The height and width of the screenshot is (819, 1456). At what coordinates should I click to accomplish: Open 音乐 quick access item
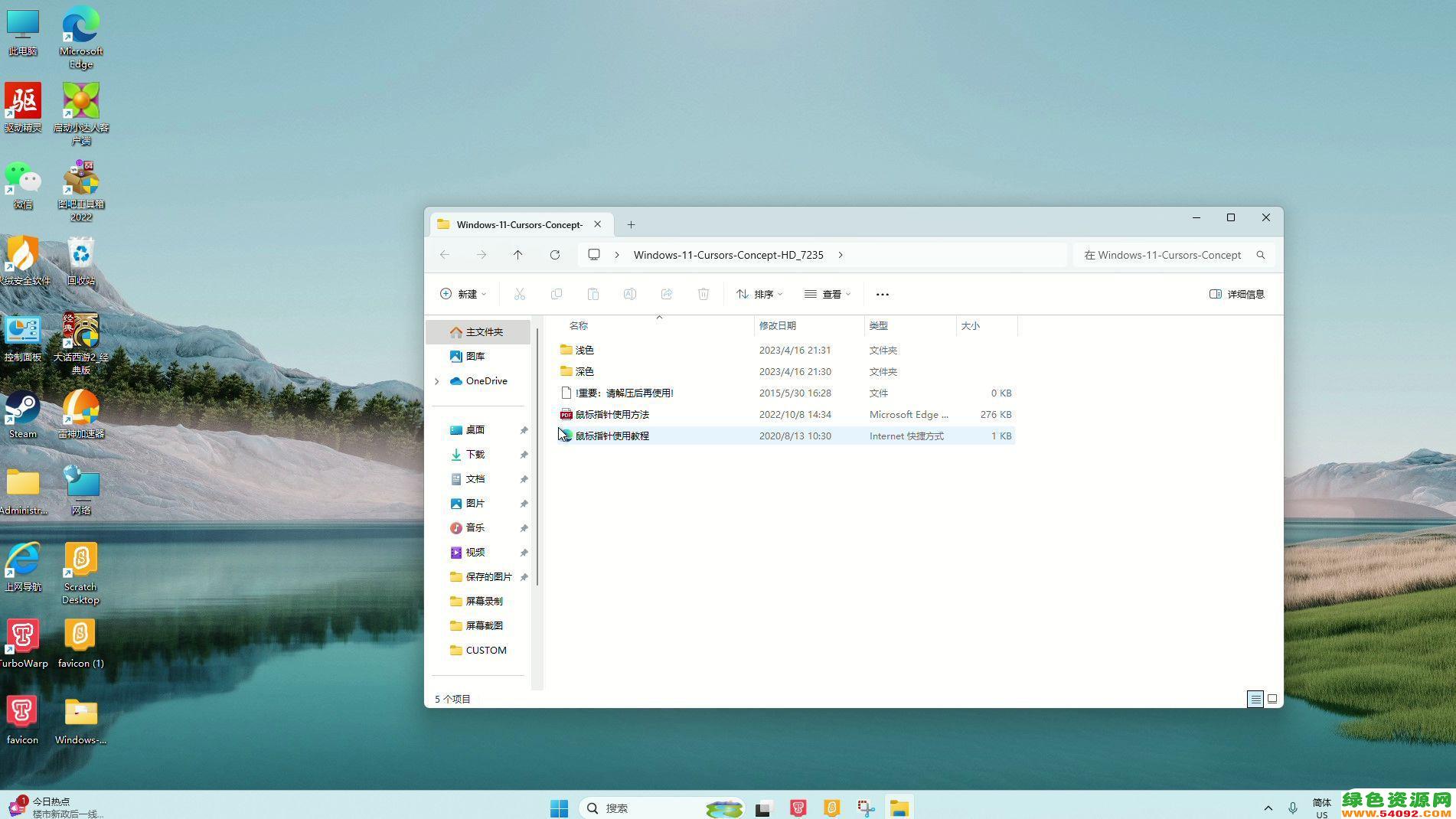point(478,527)
